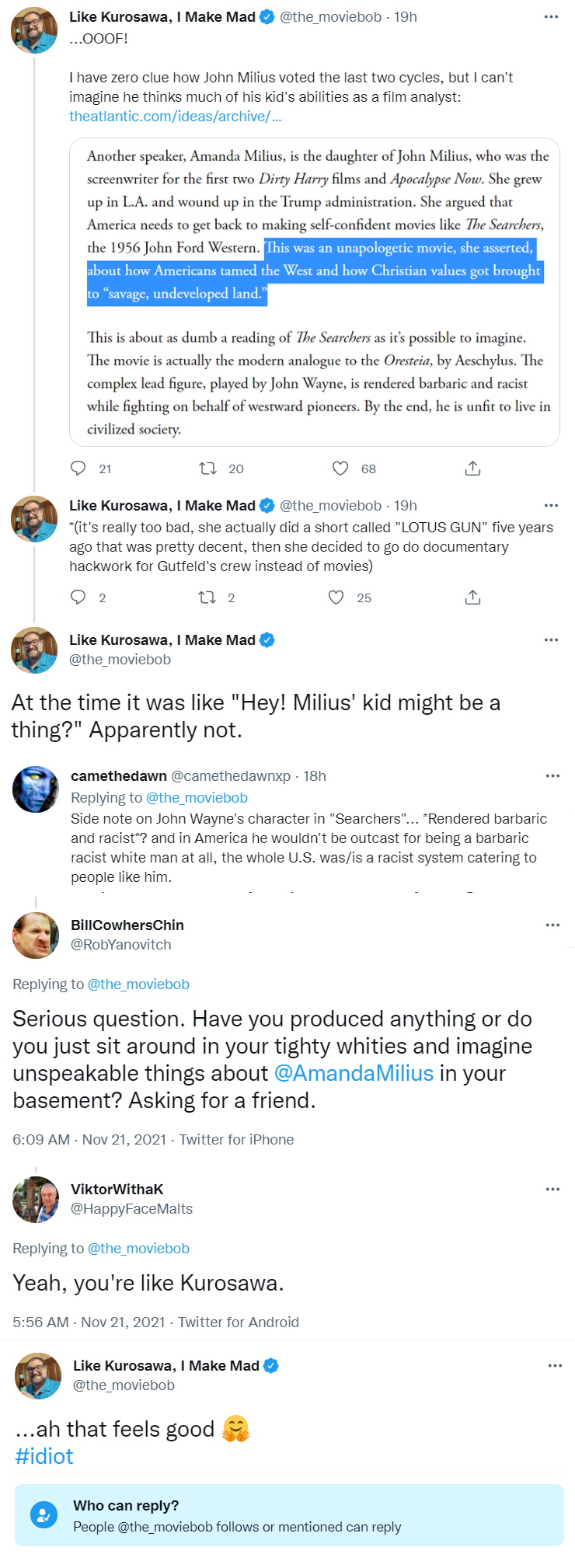Image resolution: width=575 pixels, height=1568 pixels.
Task: Retweet the LOTUS GUN tweet
Action: tap(207, 598)
